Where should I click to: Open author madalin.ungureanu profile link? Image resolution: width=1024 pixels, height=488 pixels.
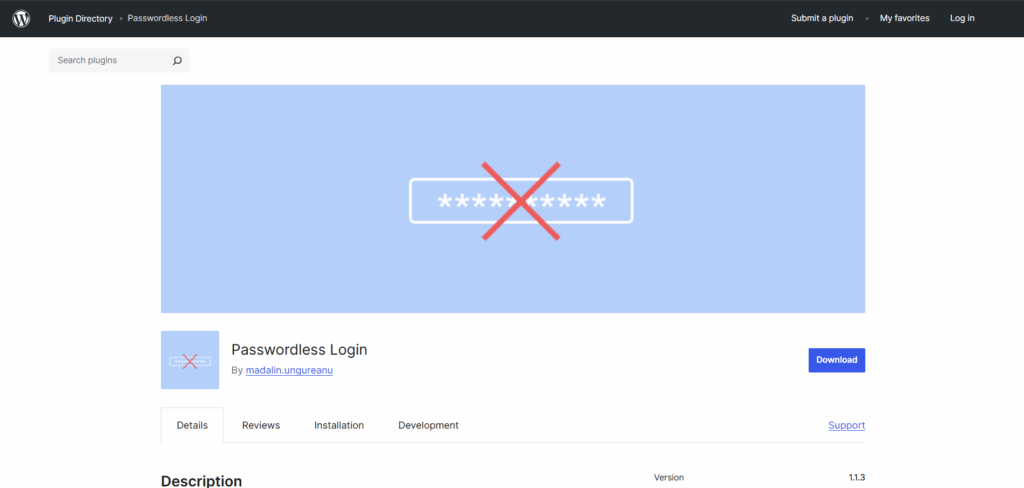289,370
